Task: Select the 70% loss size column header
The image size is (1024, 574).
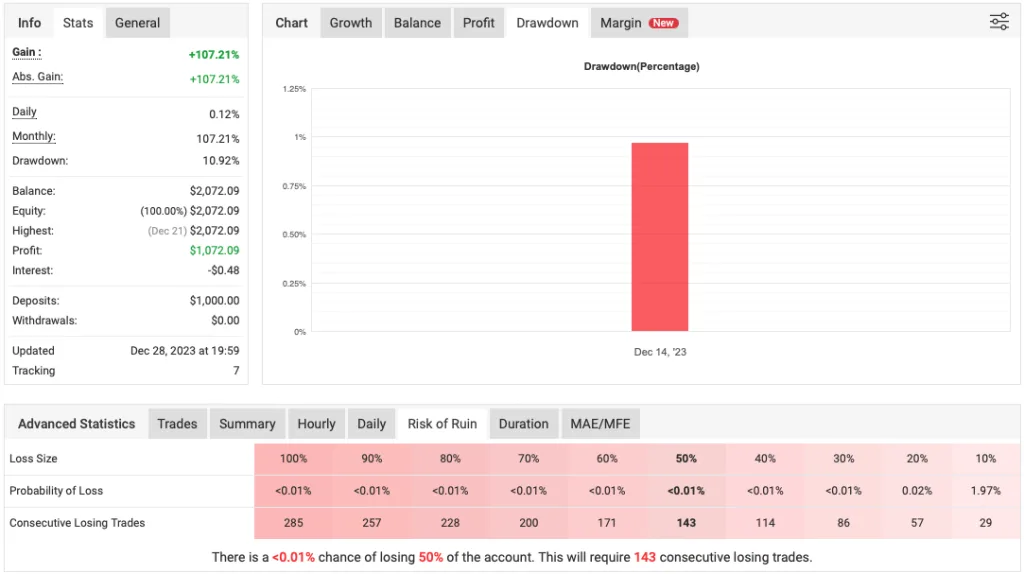Action: 528,458
